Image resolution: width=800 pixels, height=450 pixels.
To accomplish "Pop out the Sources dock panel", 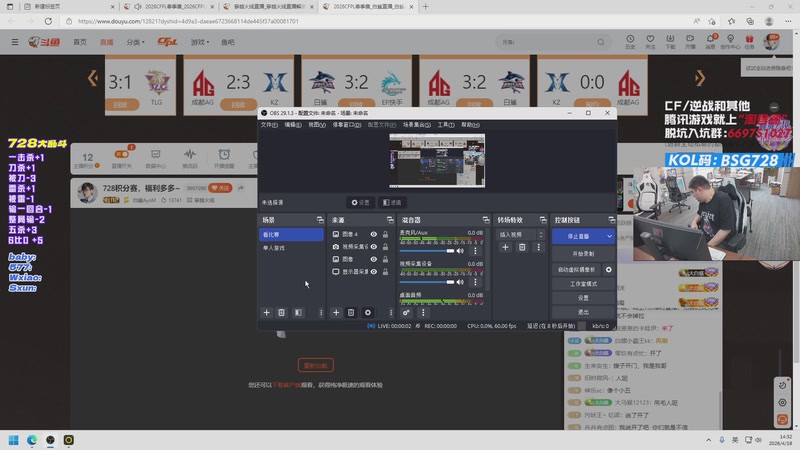I will tap(390, 220).
